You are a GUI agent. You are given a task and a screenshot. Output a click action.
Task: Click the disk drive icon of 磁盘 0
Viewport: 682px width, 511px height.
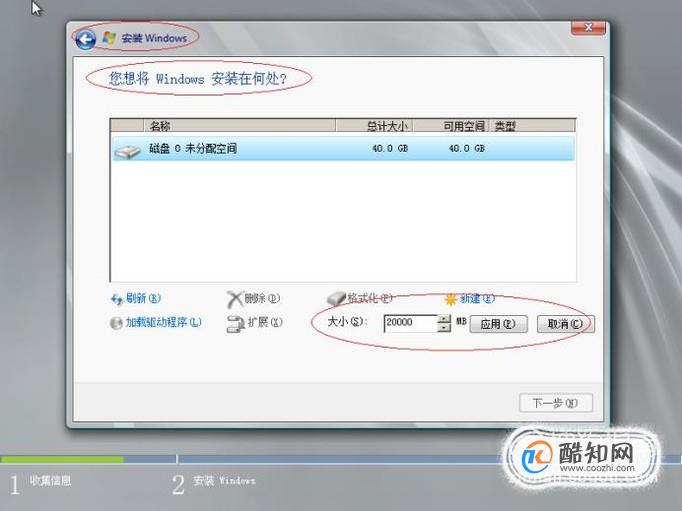[127, 150]
